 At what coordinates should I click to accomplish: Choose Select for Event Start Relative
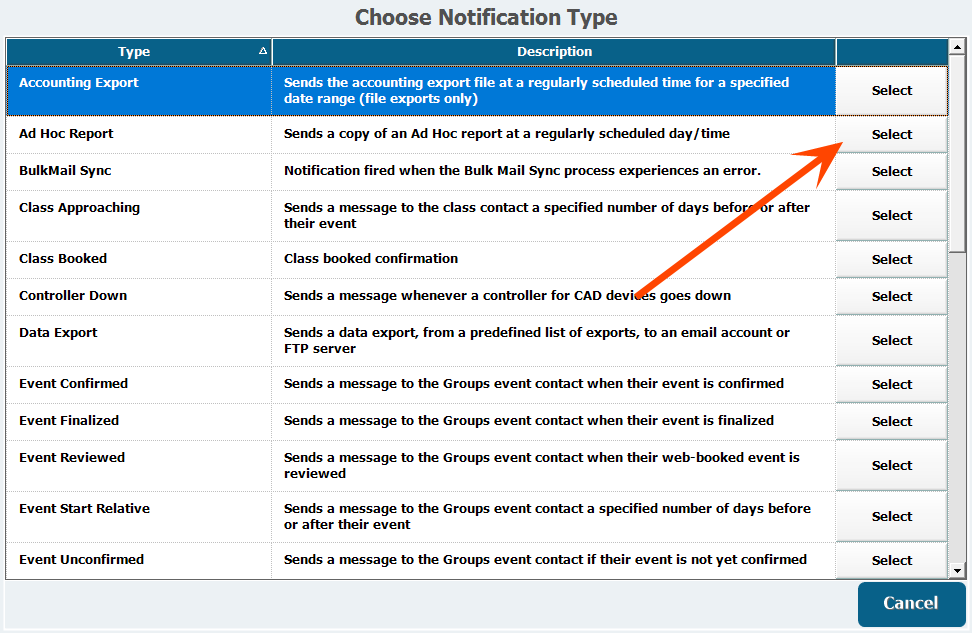891,517
